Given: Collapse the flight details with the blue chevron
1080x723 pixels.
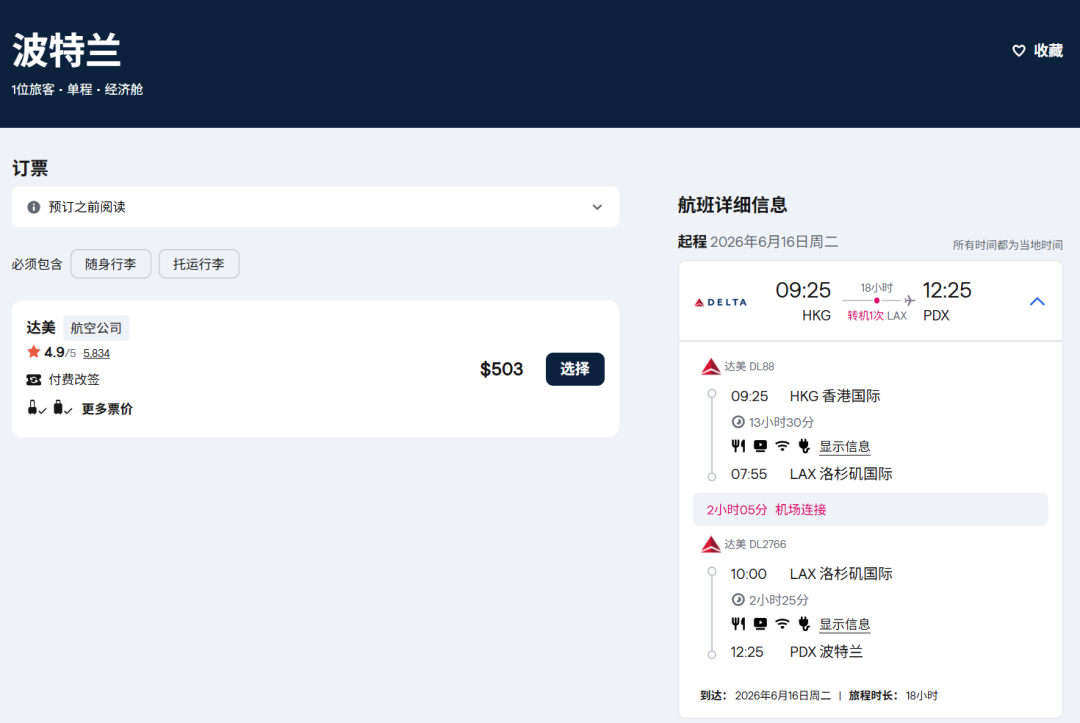Looking at the screenshot, I should [x=1037, y=301].
